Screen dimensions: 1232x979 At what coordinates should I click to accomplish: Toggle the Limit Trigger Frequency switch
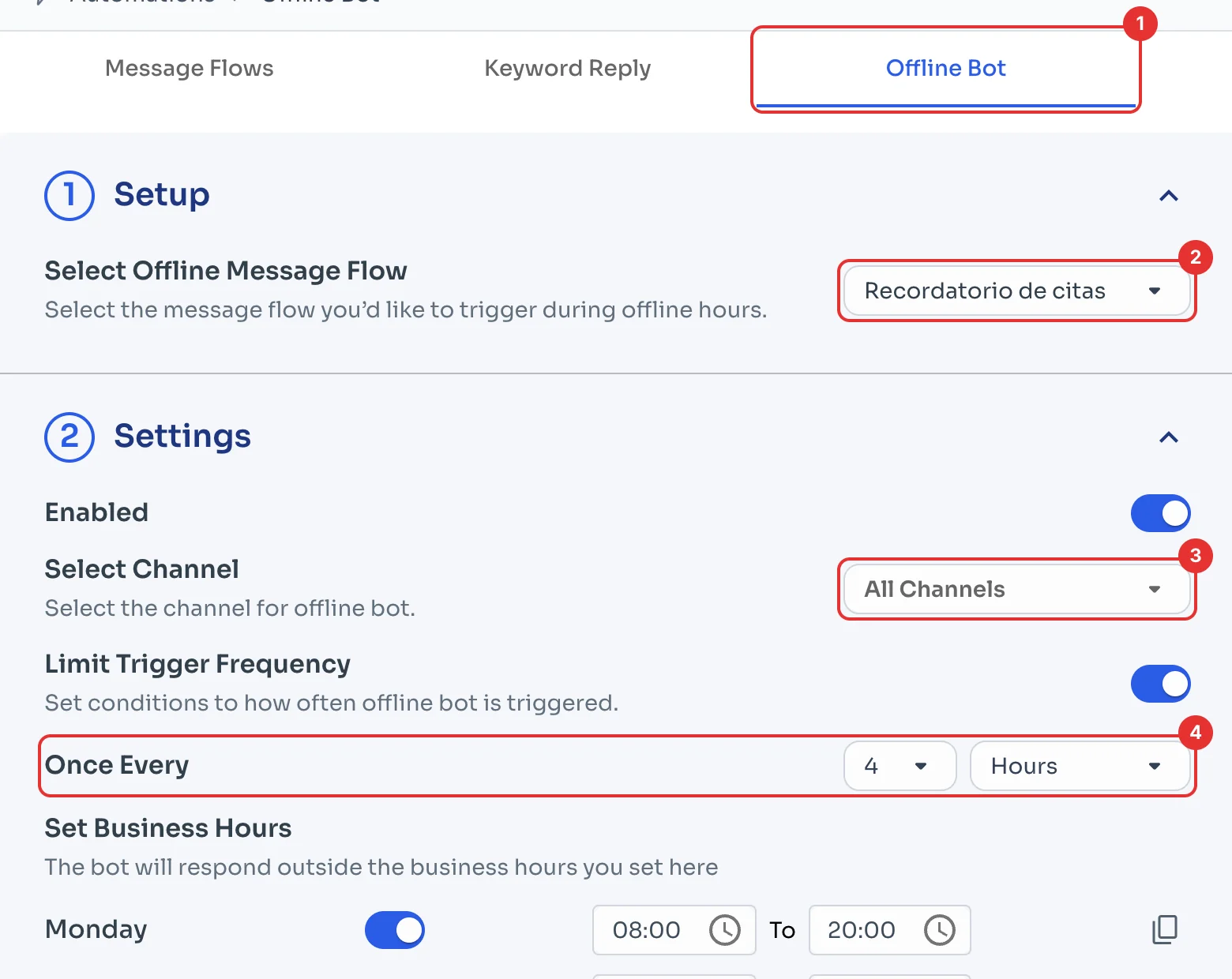point(1160,684)
